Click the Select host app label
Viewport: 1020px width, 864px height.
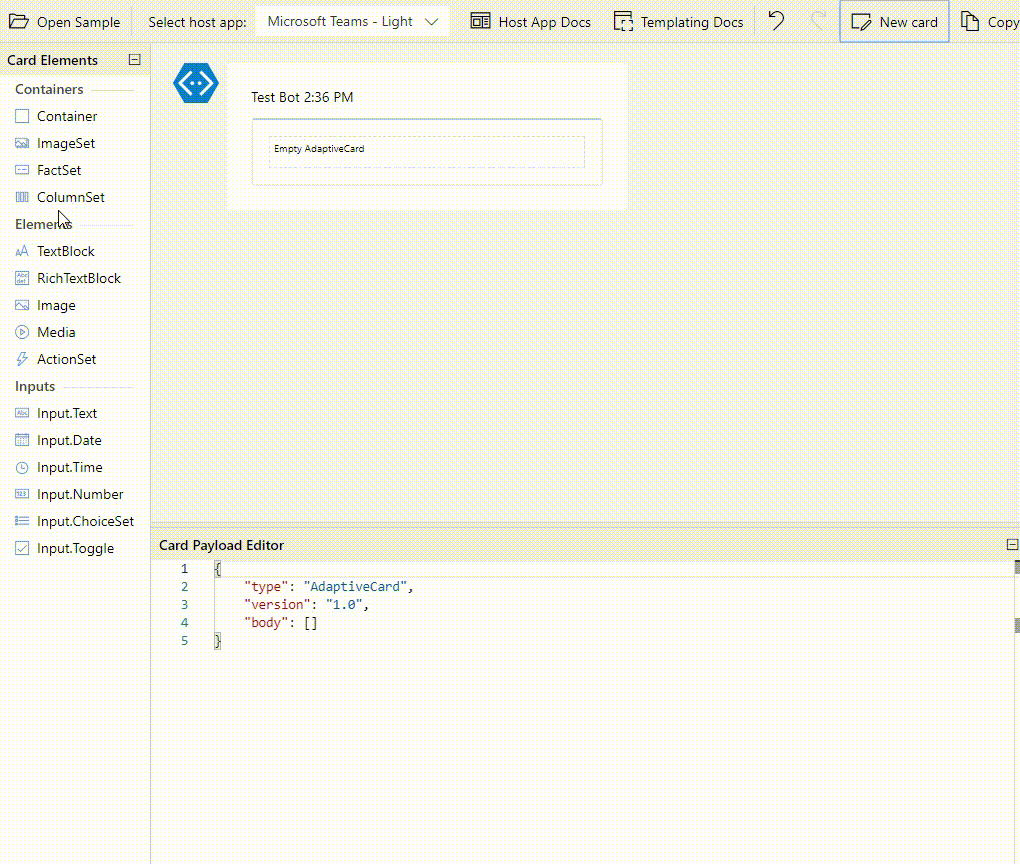click(197, 22)
